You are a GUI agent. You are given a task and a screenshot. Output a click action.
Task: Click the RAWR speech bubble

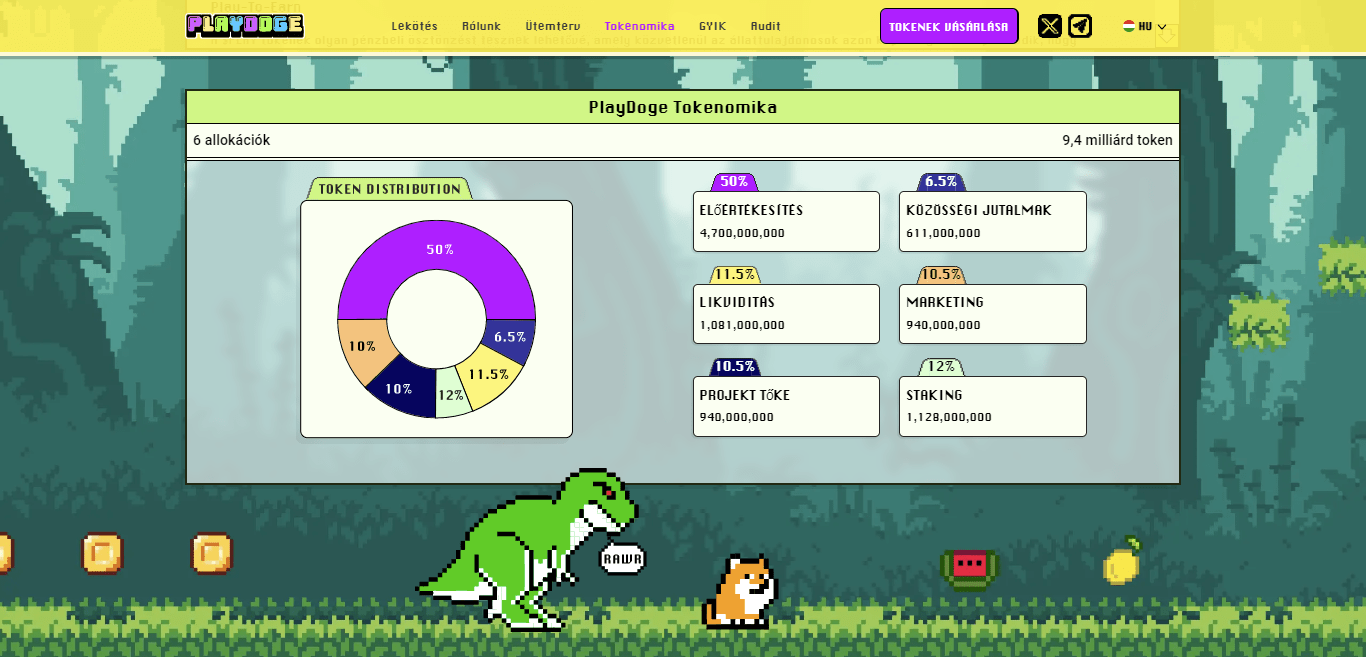point(622,559)
